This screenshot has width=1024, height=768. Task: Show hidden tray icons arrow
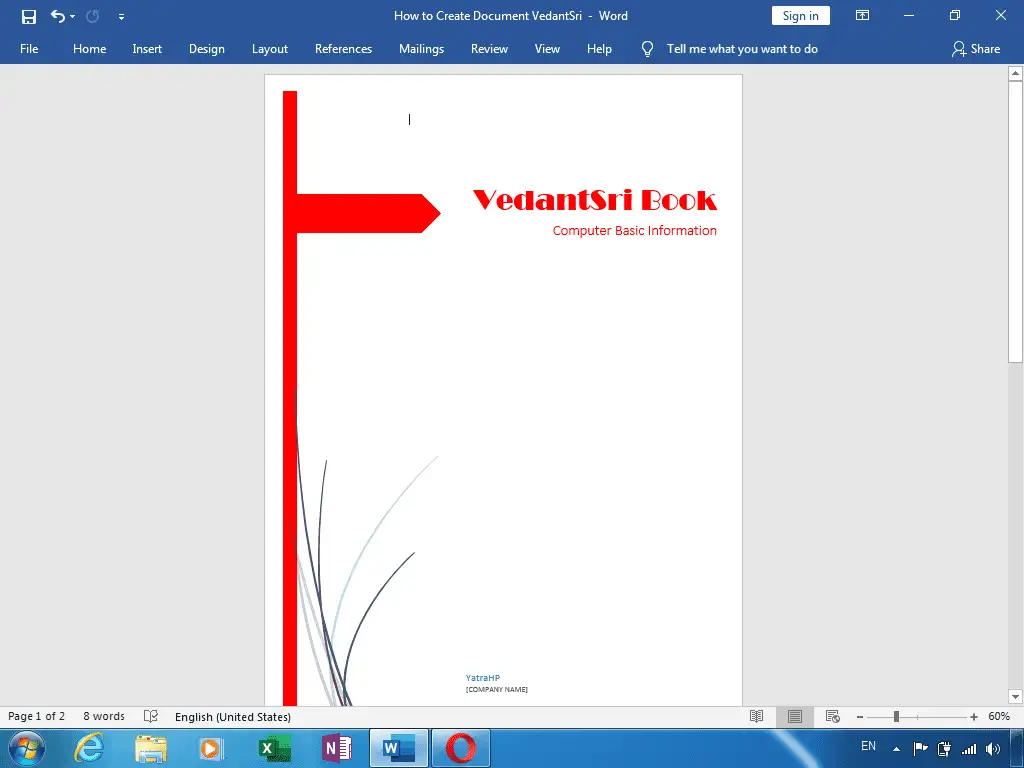[897, 749]
